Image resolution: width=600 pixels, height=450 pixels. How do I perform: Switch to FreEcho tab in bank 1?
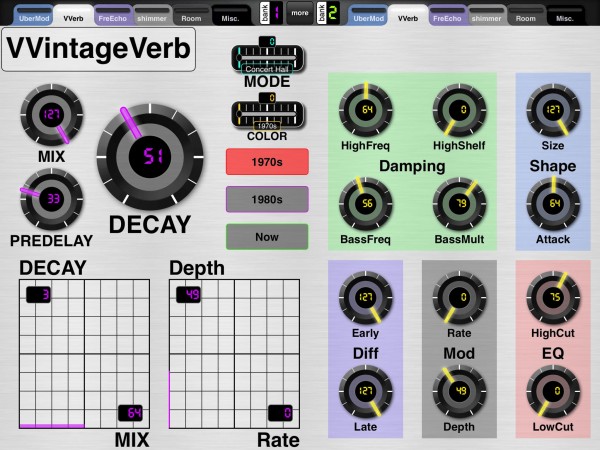click(112, 16)
